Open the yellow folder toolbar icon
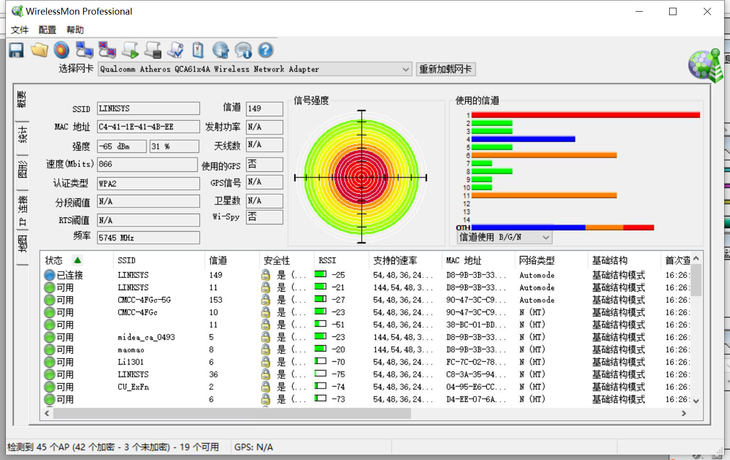 coord(40,50)
